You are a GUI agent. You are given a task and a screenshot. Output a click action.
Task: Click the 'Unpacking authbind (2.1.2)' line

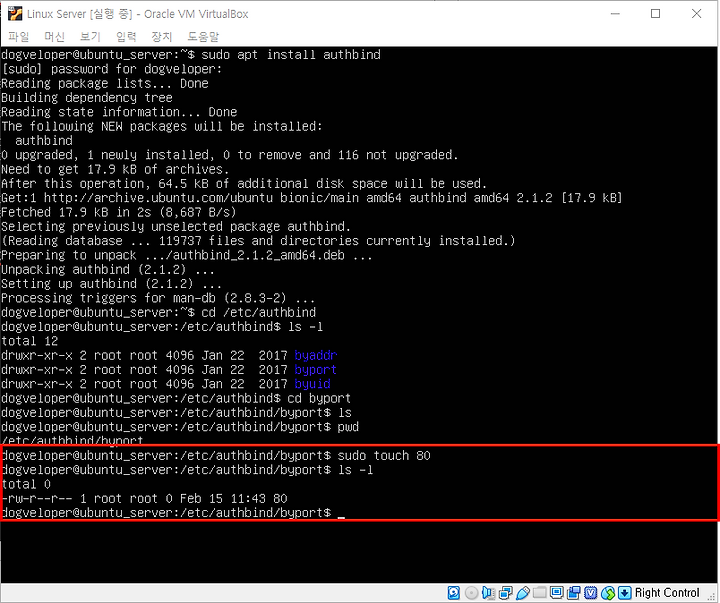pos(107,270)
